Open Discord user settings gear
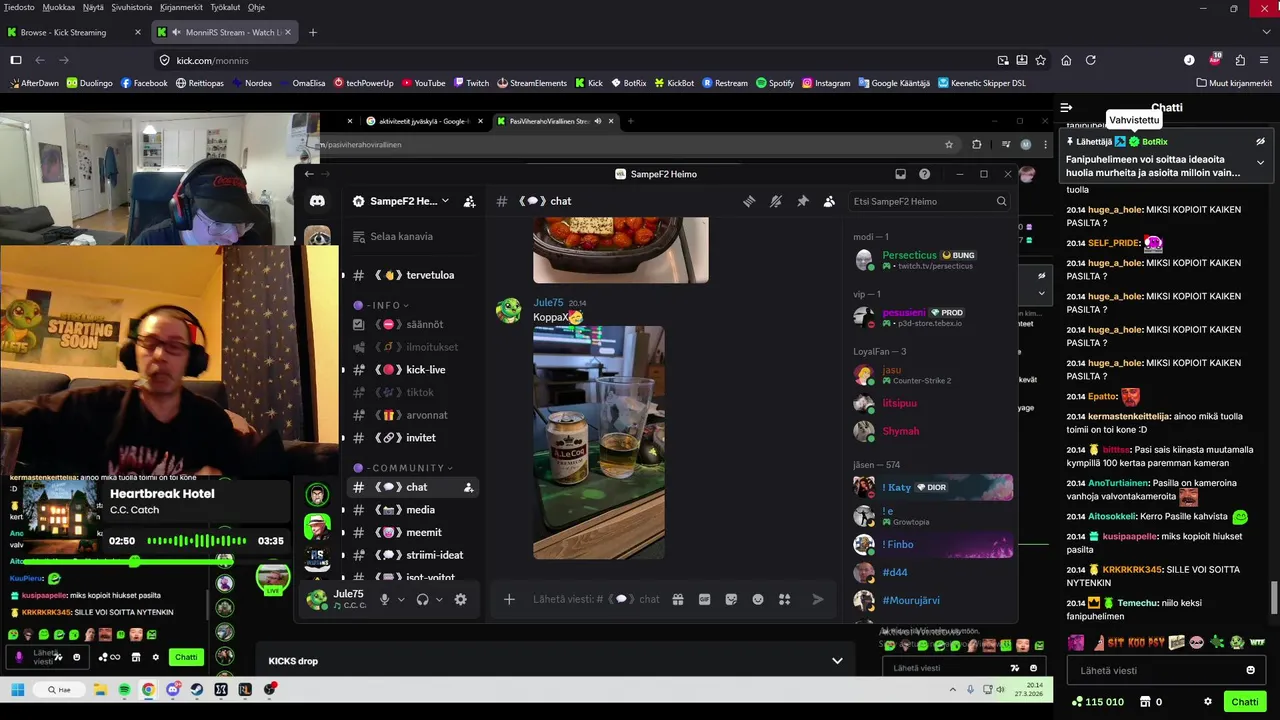 pos(460,599)
